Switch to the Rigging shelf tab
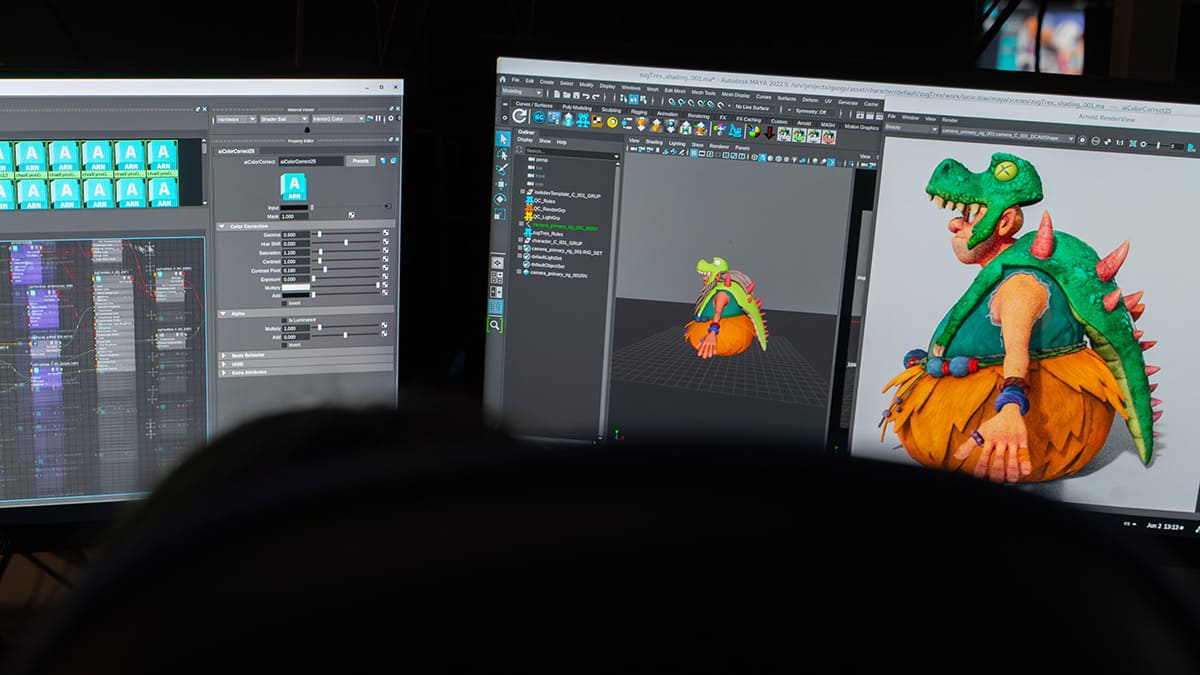1200x675 pixels. click(639, 112)
